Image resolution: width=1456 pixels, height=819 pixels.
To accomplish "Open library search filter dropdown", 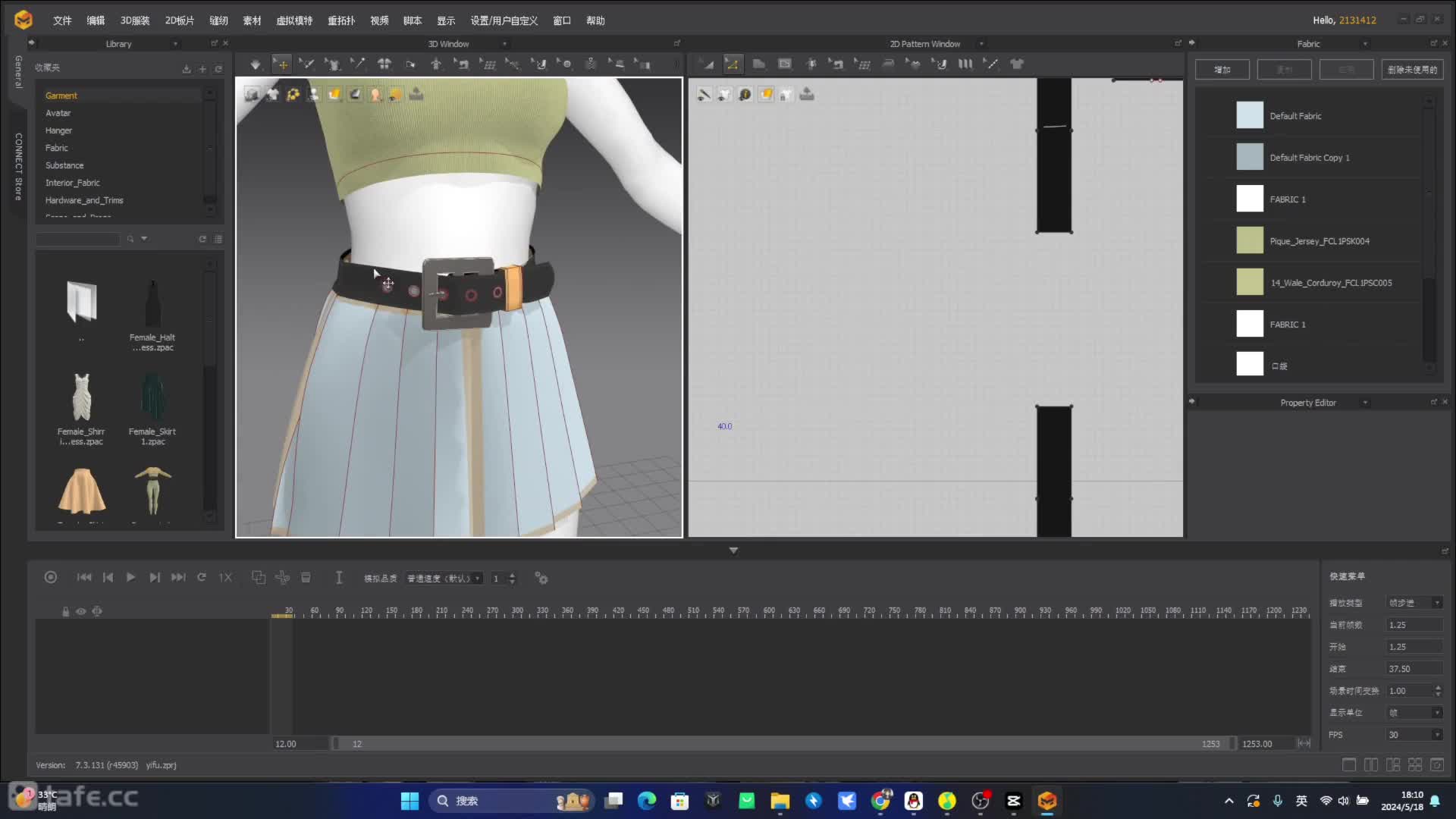I will [144, 239].
